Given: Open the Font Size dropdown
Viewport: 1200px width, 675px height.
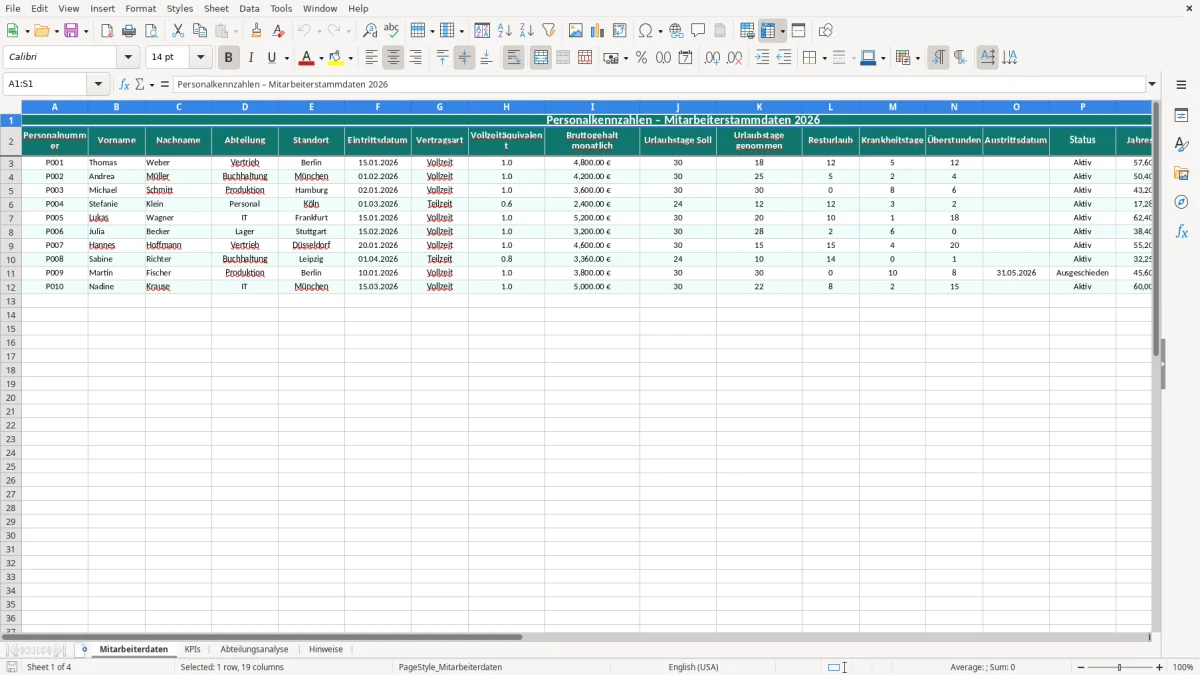Looking at the screenshot, I should coord(200,58).
